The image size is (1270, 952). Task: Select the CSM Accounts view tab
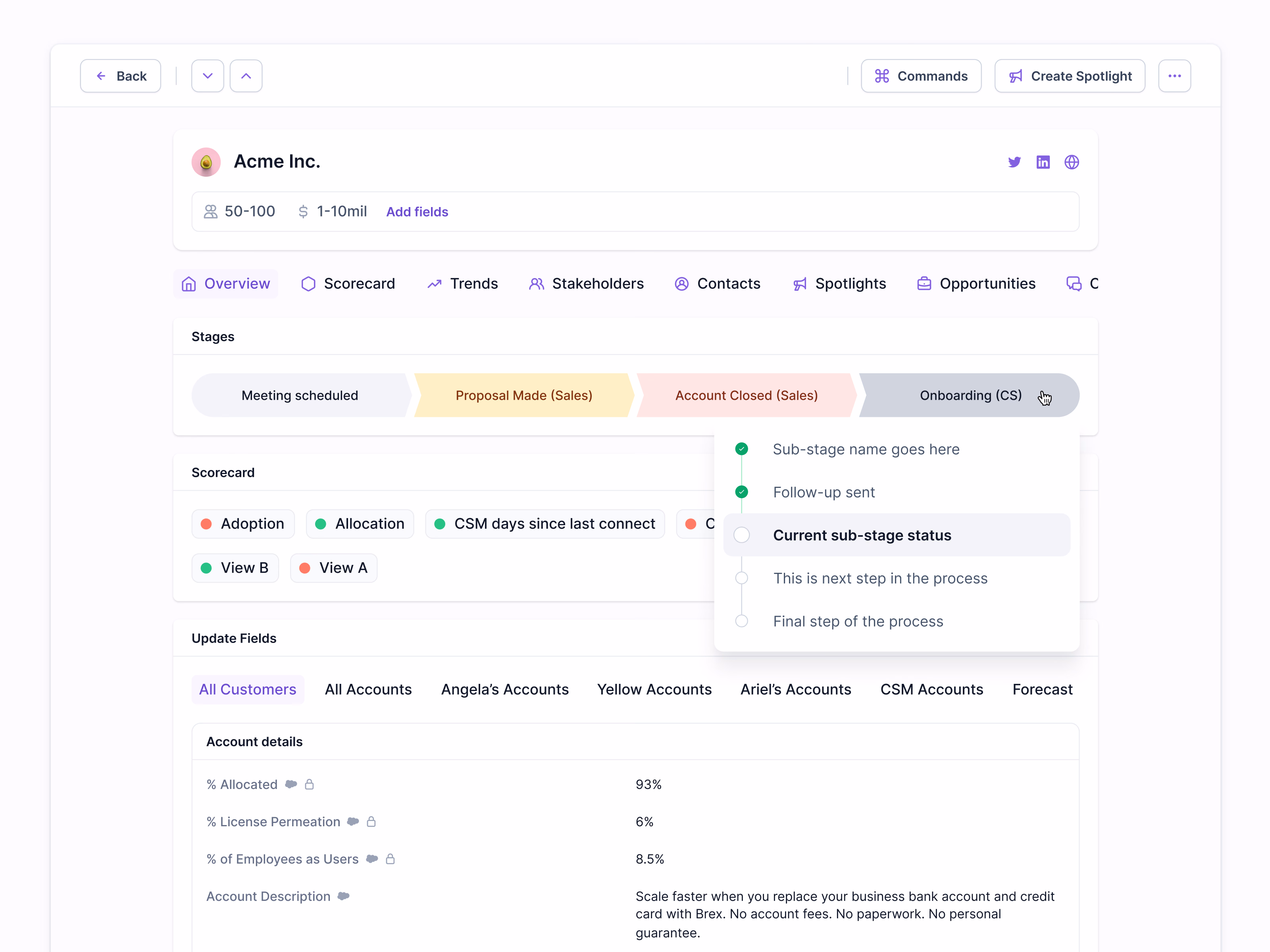[x=931, y=689]
